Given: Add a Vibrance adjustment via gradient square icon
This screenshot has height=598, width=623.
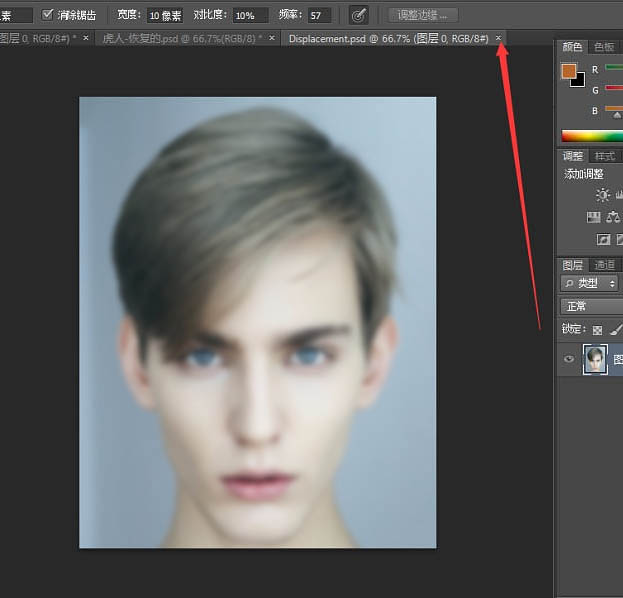Looking at the screenshot, I should pyautogui.click(x=593, y=217).
